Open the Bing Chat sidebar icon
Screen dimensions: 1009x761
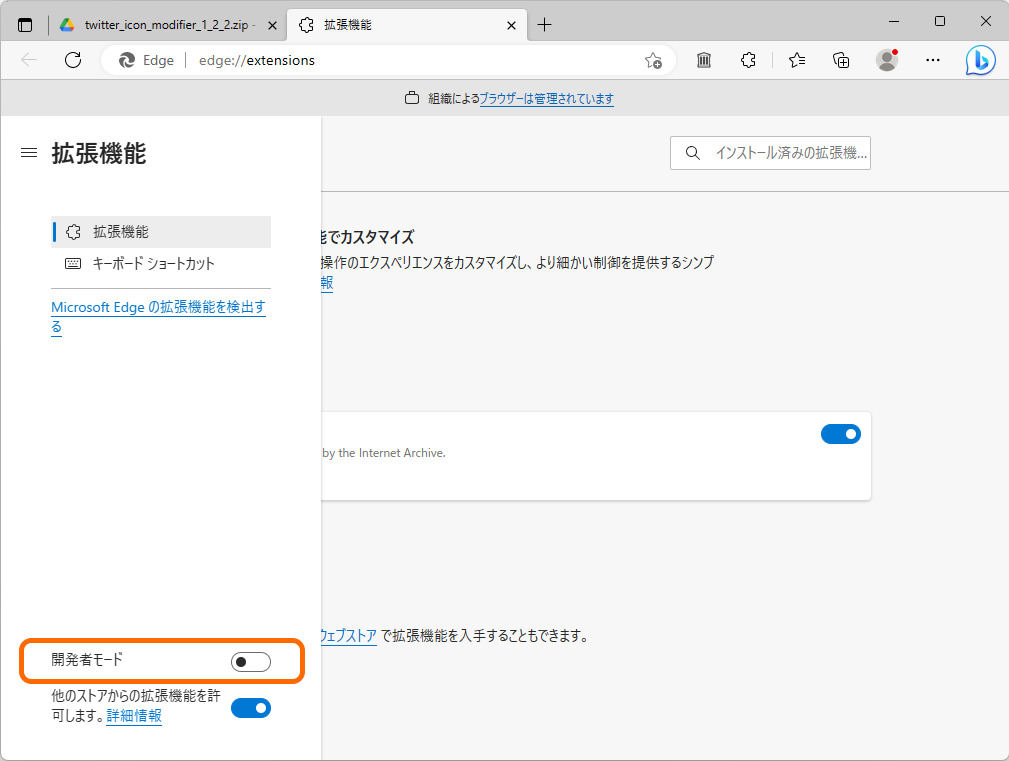(980, 60)
